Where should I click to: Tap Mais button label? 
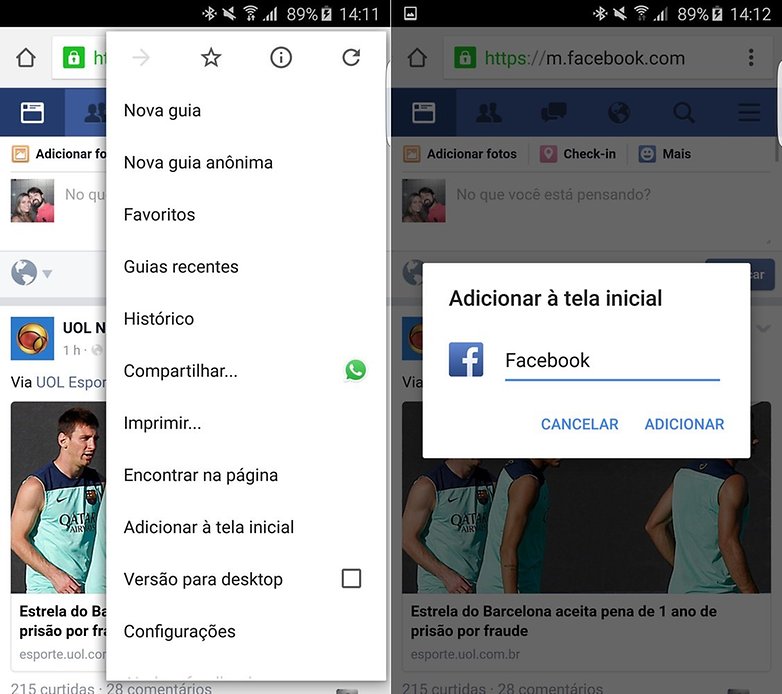pyautogui.click(x=677, y=154)
